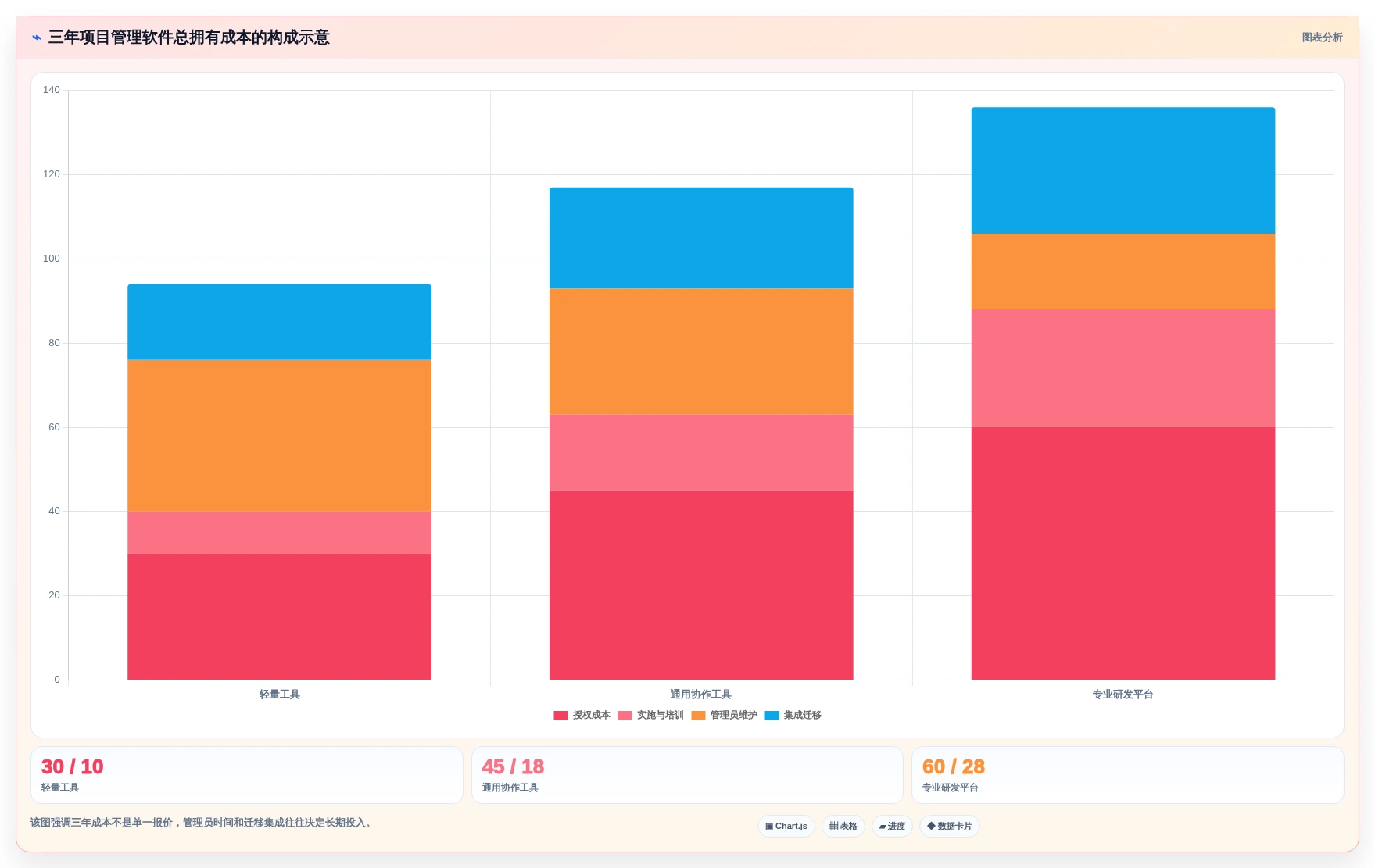1375x868 pixels.
Task: Click the red segment of 专业研发平台 bar
Action: point(1123,553)
